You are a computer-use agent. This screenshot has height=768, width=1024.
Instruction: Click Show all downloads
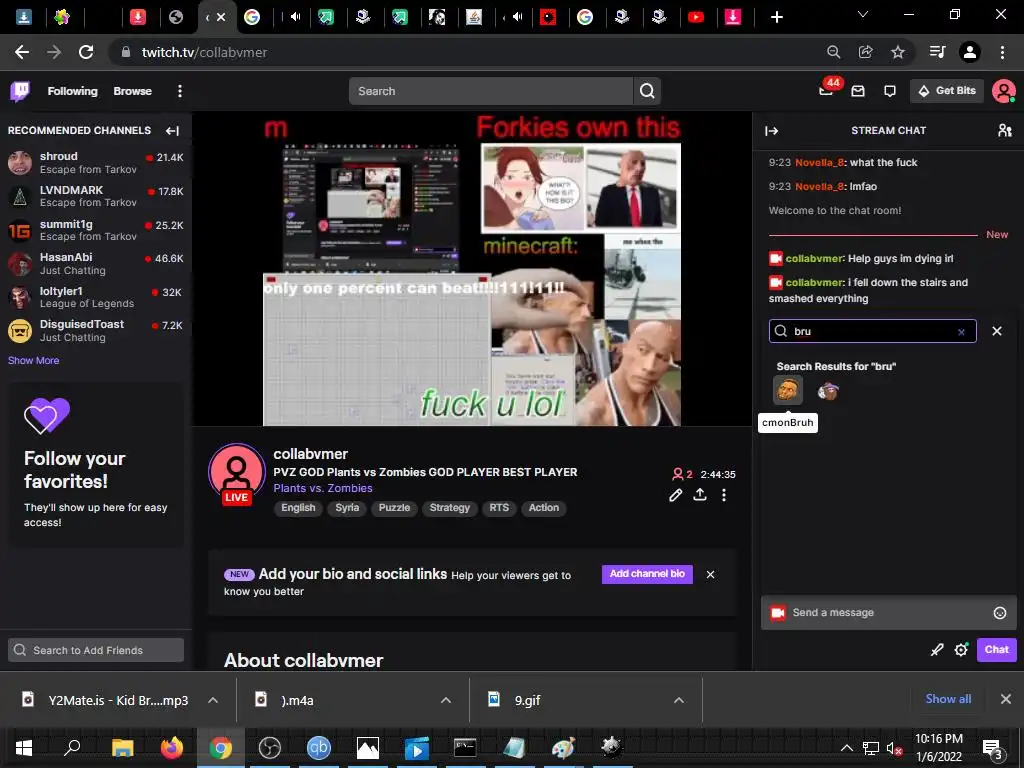coord(948,699)
